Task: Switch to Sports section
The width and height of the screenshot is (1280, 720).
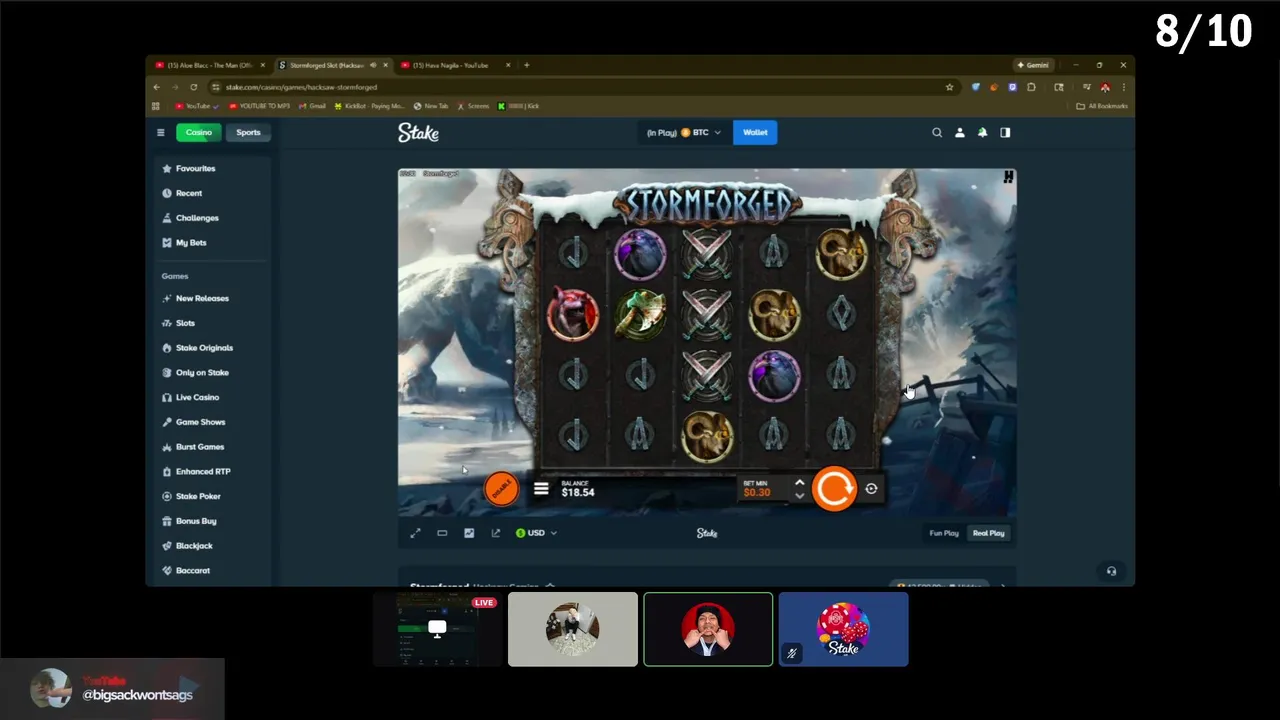Action: 248,132
